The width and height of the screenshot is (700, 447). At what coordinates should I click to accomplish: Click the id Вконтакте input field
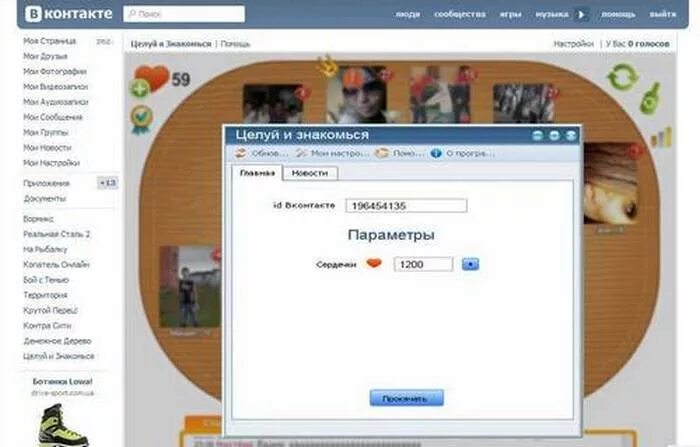click(406, 206)
